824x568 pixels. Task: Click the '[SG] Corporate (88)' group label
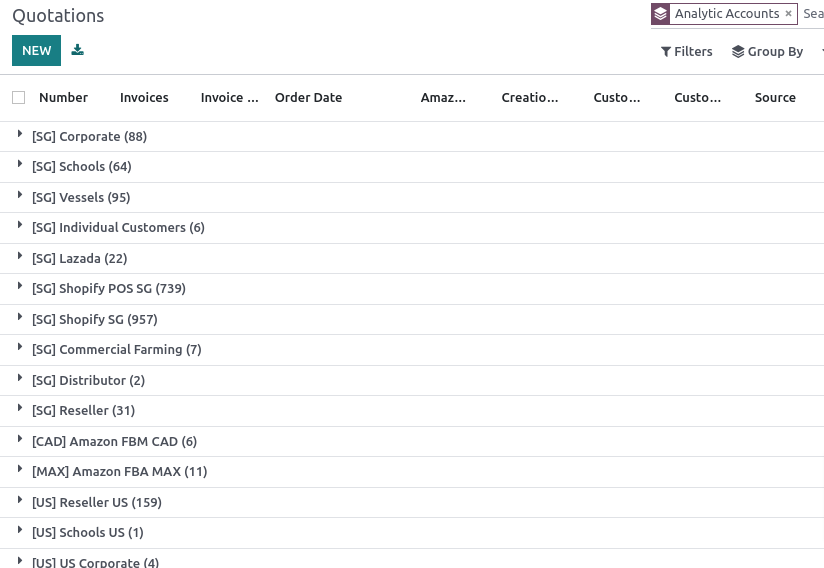89,137
